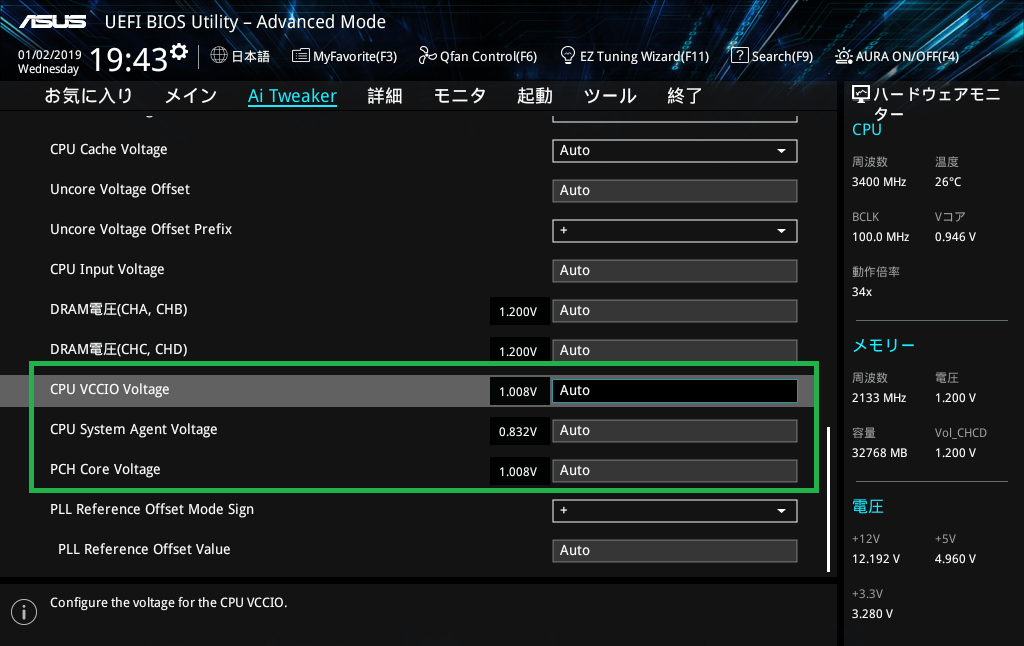Switch to the メイン tab
The height and width of the screenshot is (646, 1024).
191,96
